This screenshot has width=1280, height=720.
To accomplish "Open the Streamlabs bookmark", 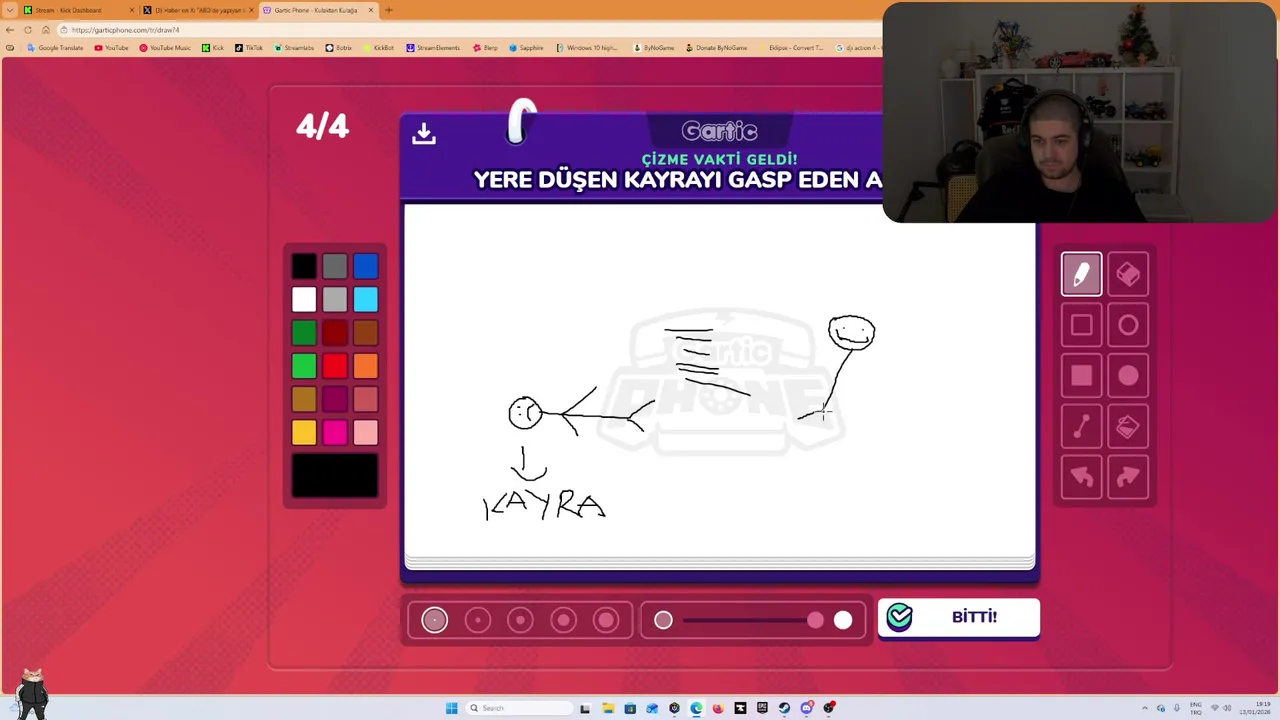I will pos(294,48).
